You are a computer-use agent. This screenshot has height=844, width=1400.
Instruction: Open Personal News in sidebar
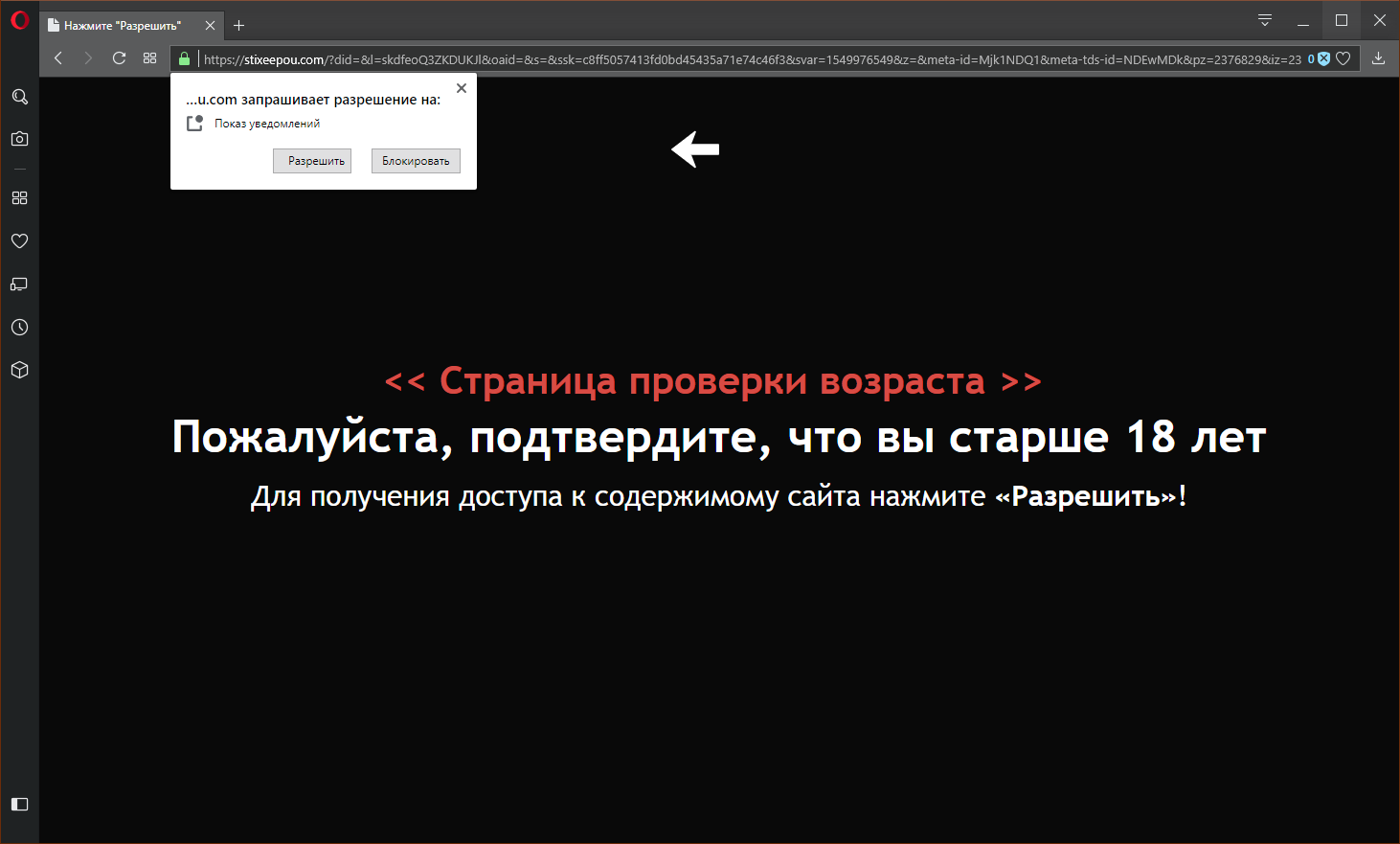point(19,284)
